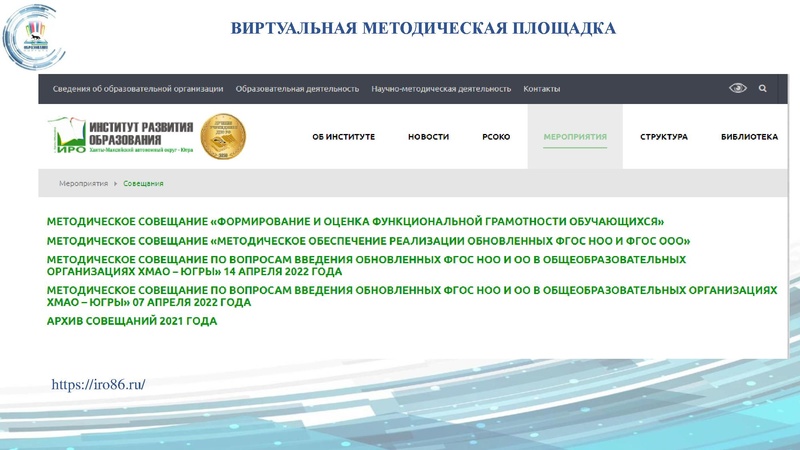The width and height of the screenshot is (800, 450).
Task: Open БИБЛИОТЕКА section
Action: click(749, 137)
